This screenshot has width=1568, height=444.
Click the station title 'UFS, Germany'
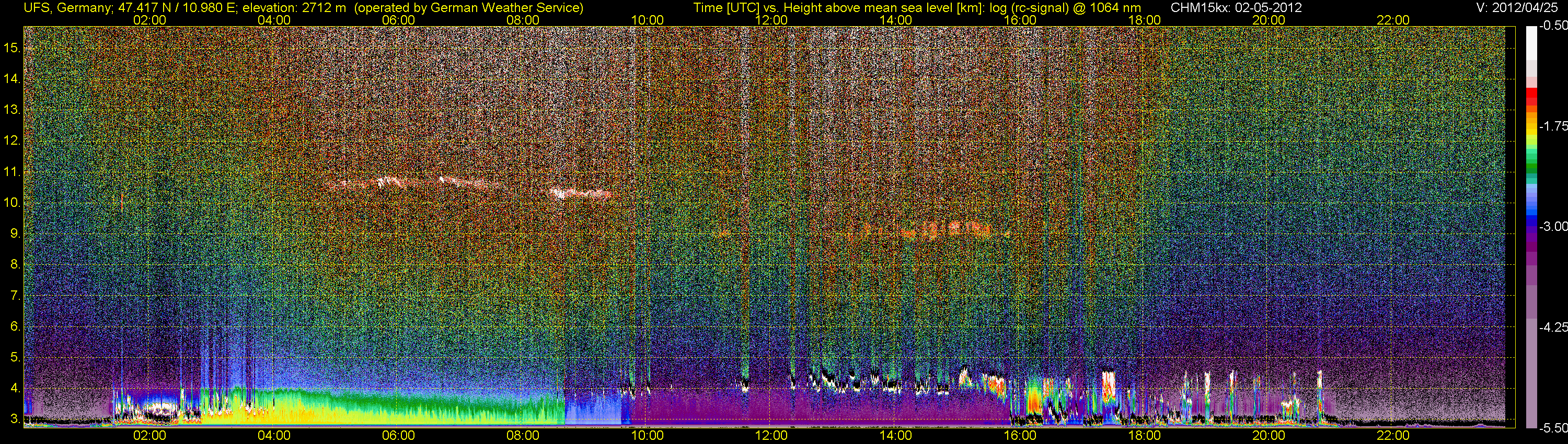click(67, 8)
